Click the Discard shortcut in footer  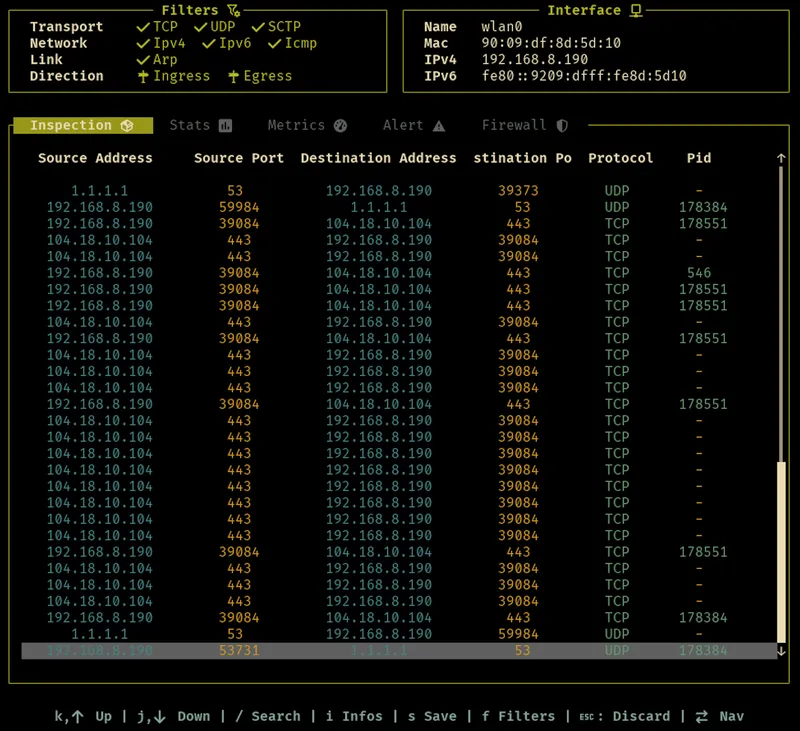click(x=624, y=716)
